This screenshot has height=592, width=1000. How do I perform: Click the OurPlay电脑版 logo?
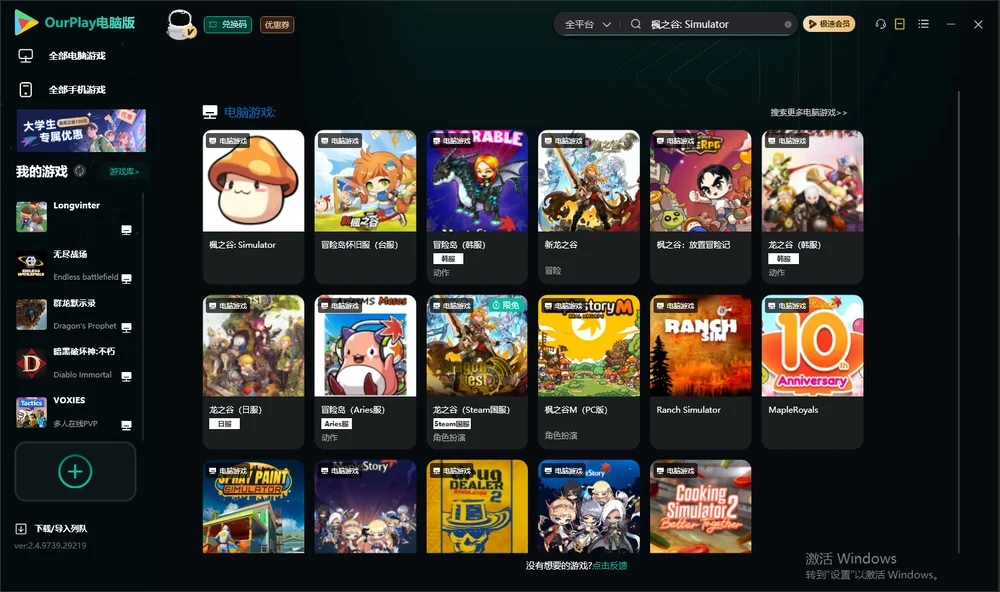click(x=75, y=23)
